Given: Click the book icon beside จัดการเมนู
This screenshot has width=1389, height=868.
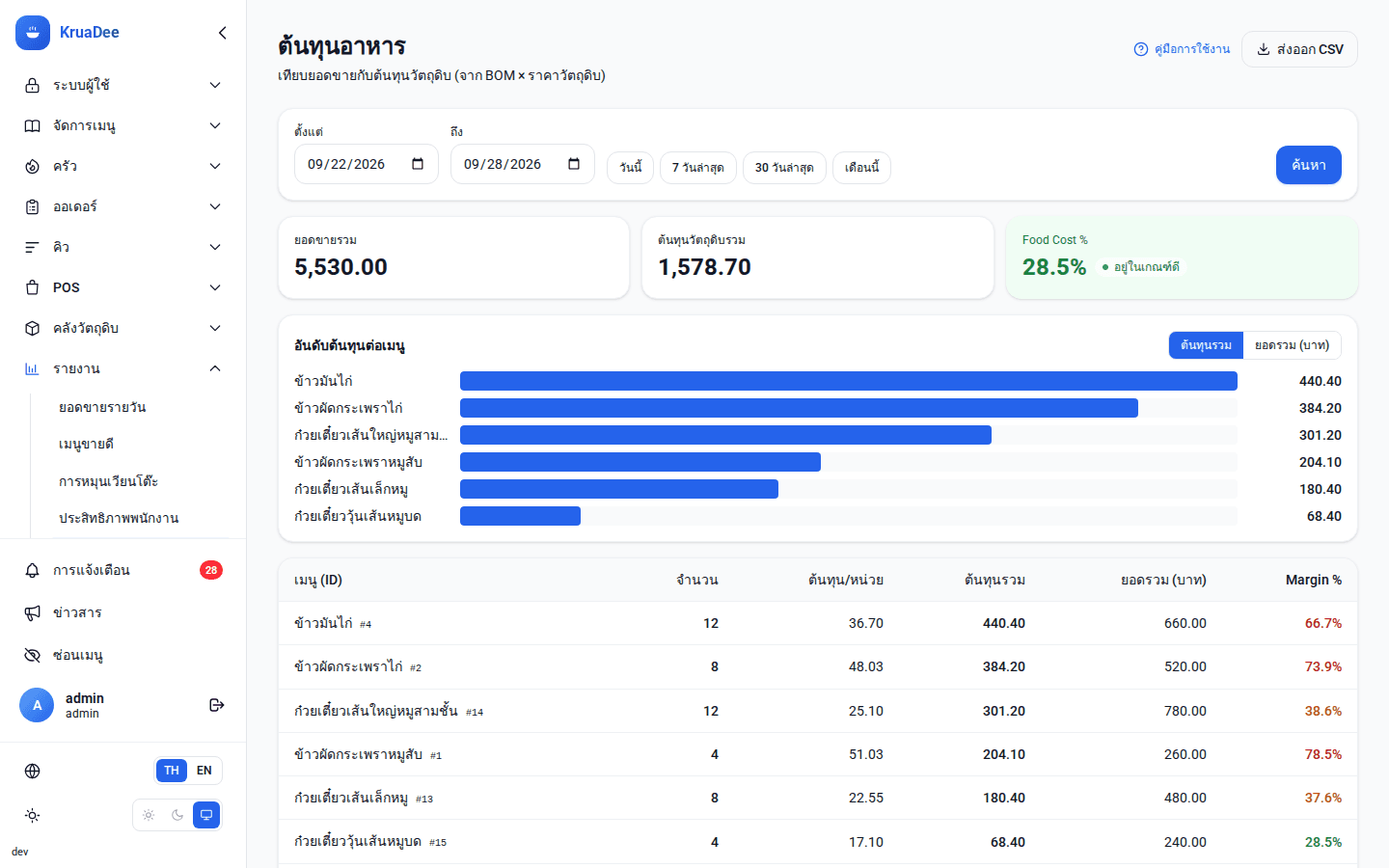Looking at the screenshot, I should click(x=33, y=125).
